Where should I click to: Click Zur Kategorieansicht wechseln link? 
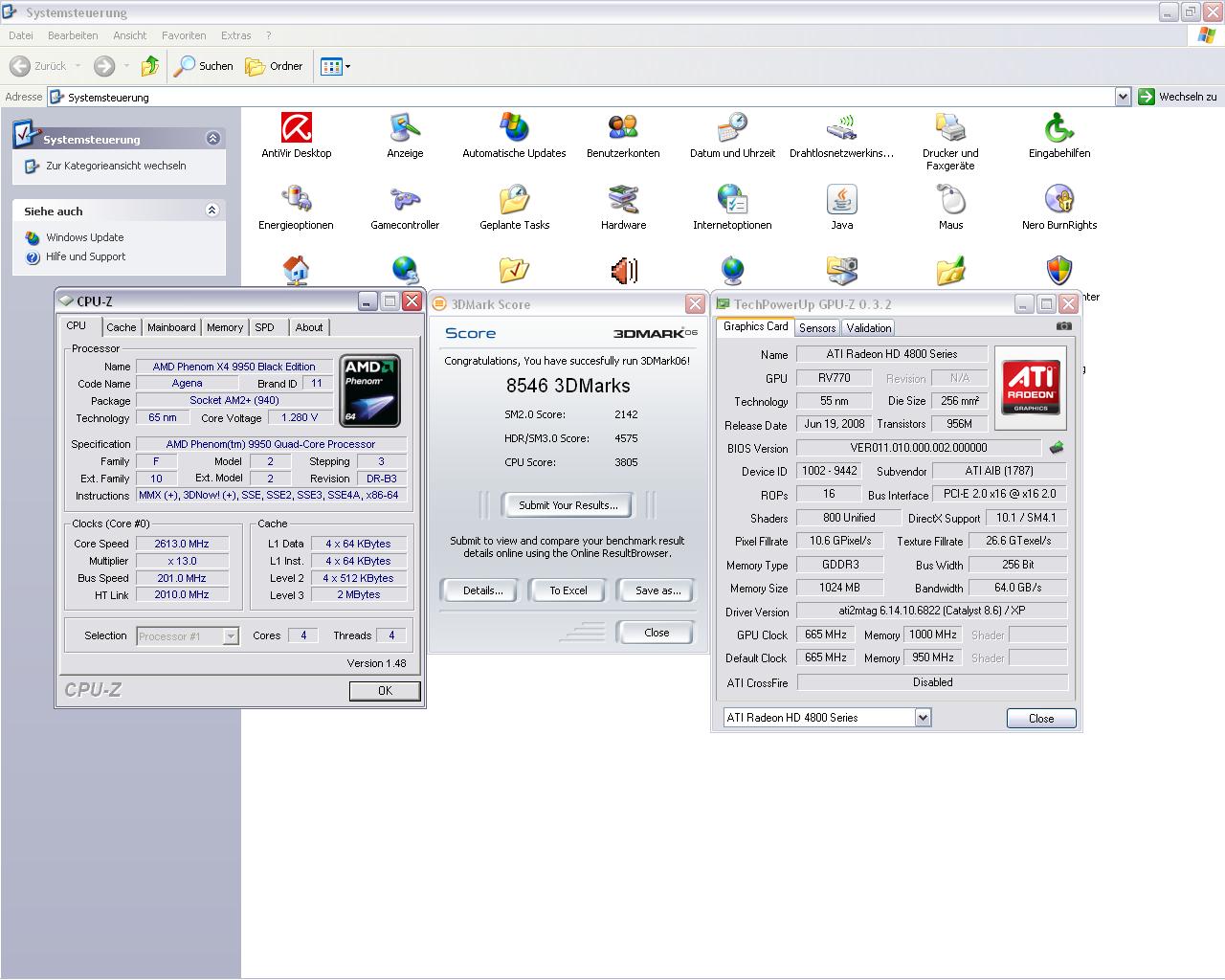[116, 166]
